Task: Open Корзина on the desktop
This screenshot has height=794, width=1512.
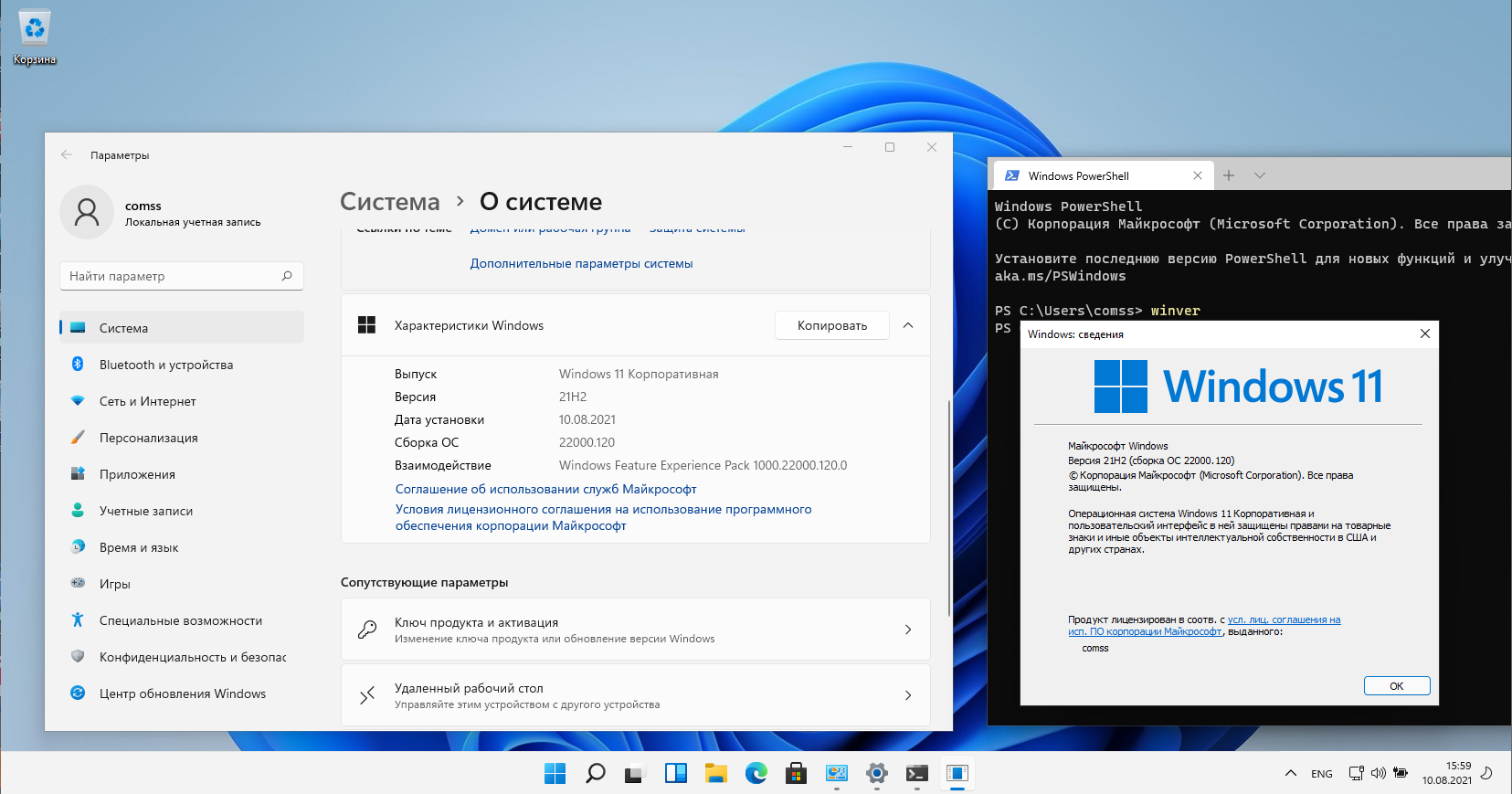Action: (35, 38)
